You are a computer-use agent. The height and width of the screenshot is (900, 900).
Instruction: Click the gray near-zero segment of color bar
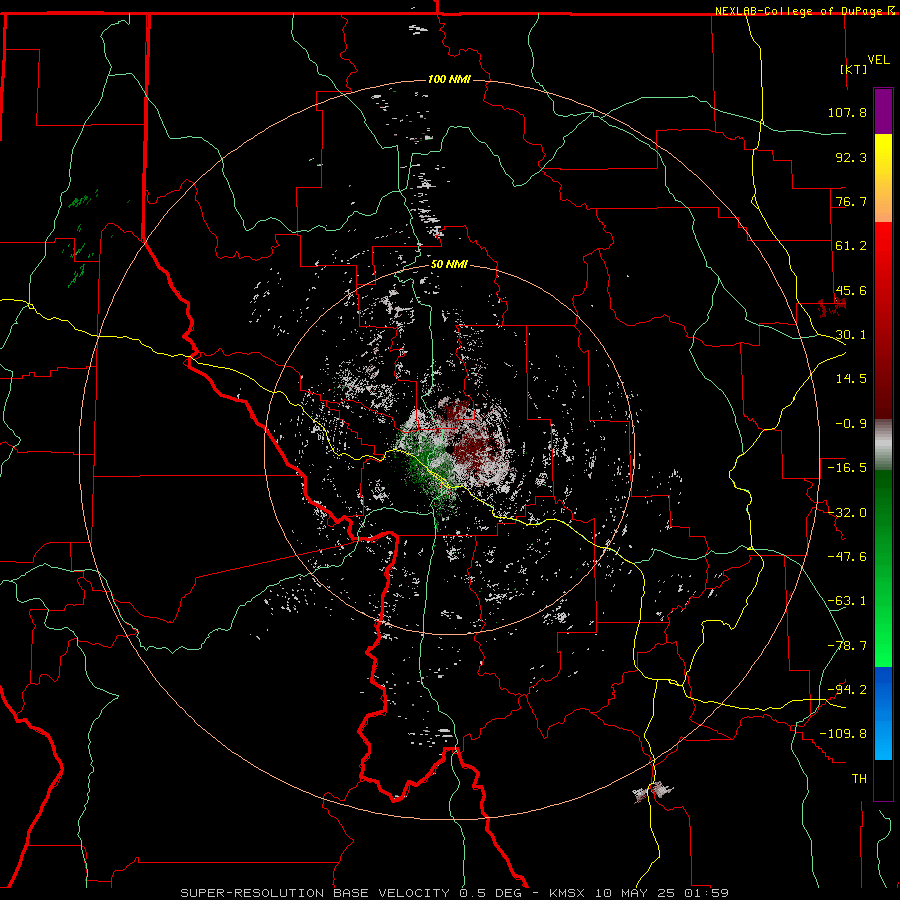coord(883,445)
